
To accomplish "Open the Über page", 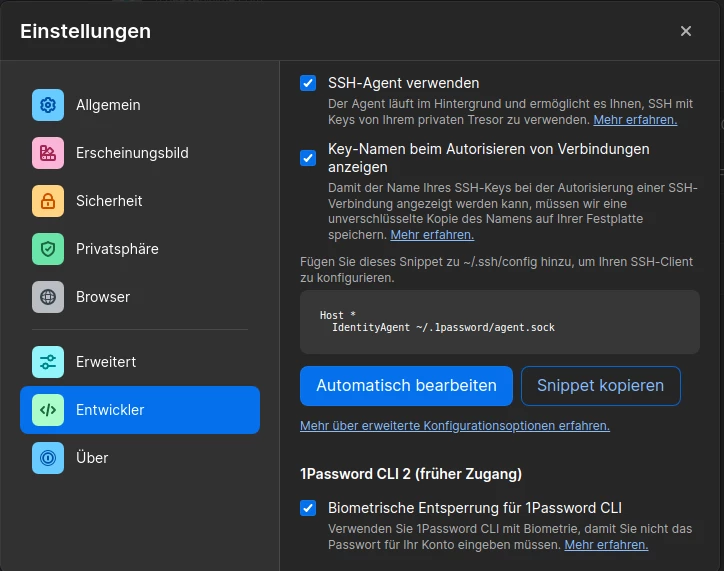I will pos(140,458).
